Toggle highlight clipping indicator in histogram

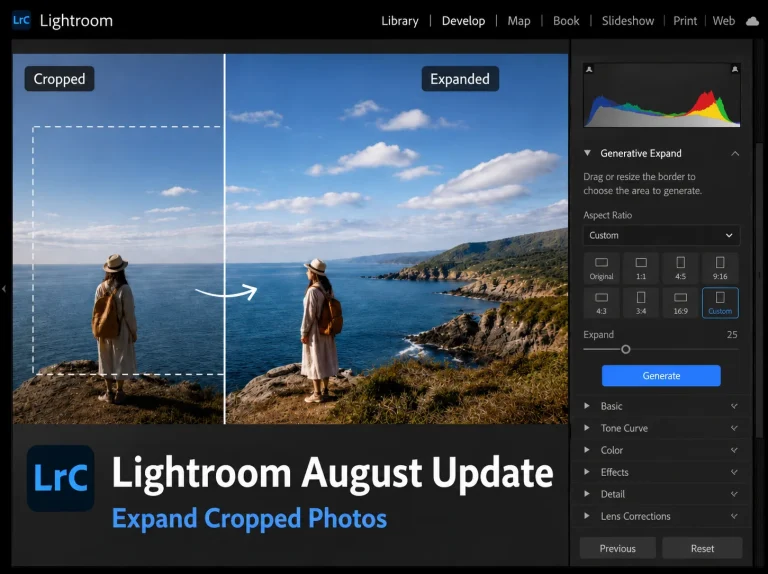[x=735, y=70]
